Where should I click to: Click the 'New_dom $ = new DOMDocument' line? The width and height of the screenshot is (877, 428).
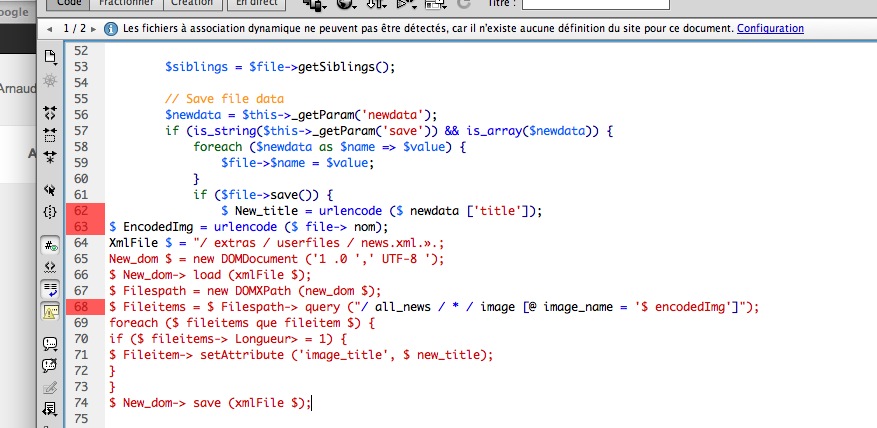click(x=277, y=259)
